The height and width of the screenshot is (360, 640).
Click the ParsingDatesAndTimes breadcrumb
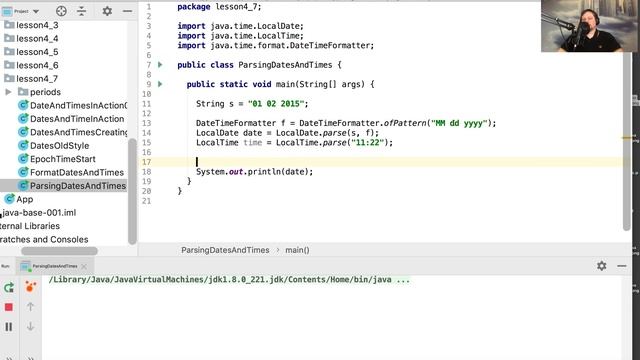coord(225,250)
